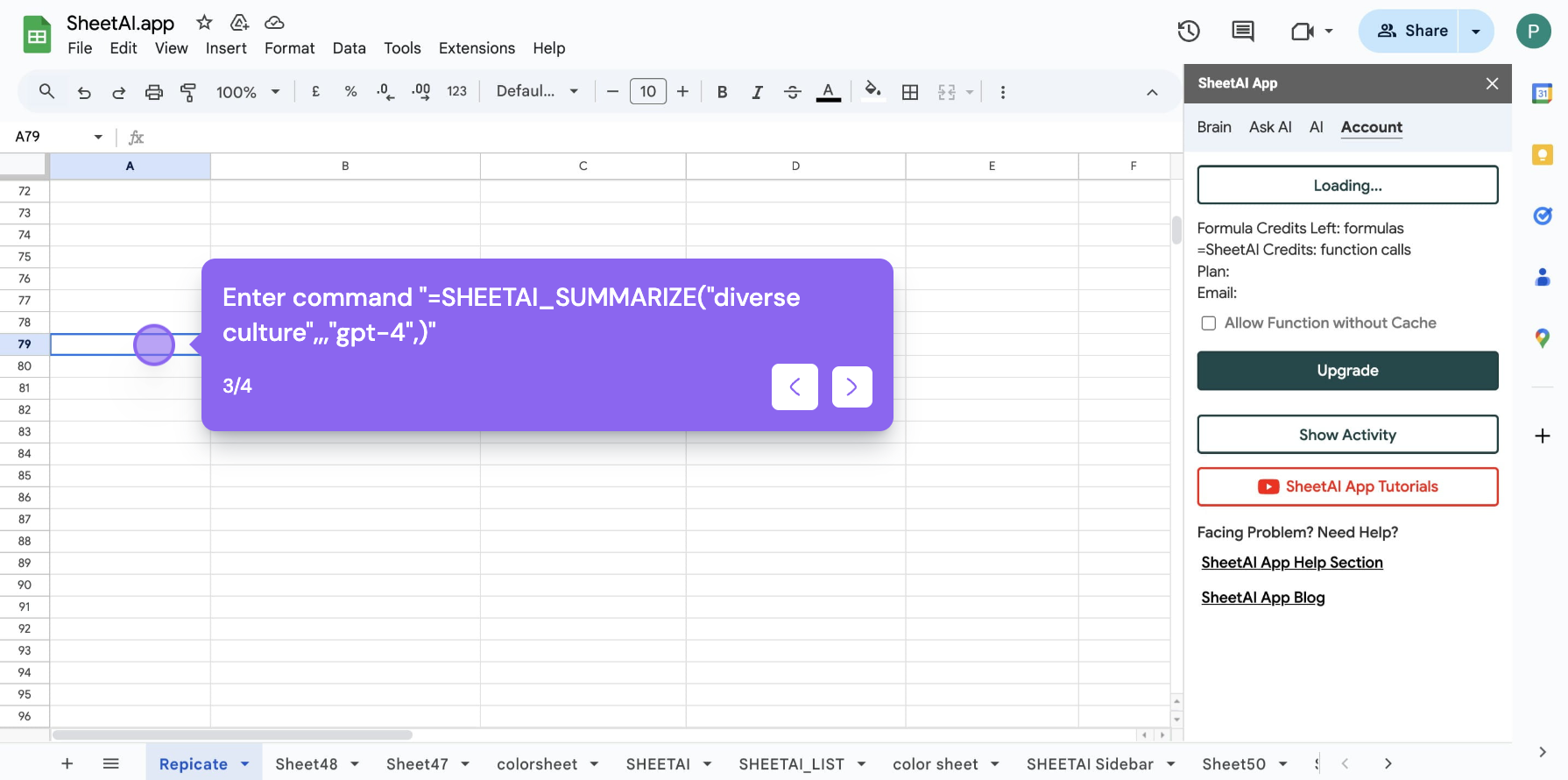
Task: Click the Share button
Action: (x=1409, y=31)
